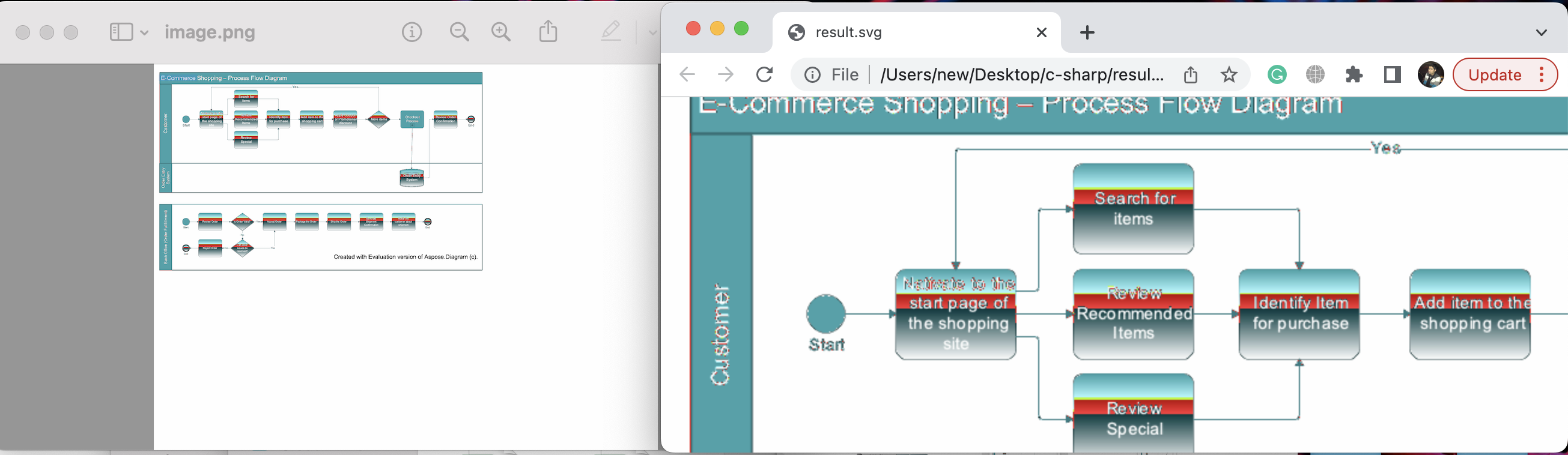Click the Update button in Chrome

pyautogui.click(x=1494, y=75)
